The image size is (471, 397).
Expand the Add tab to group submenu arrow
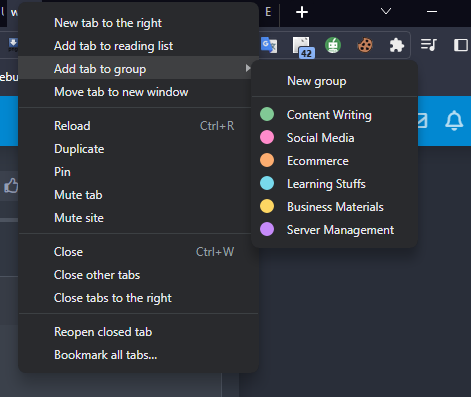[x=248, y=68]
